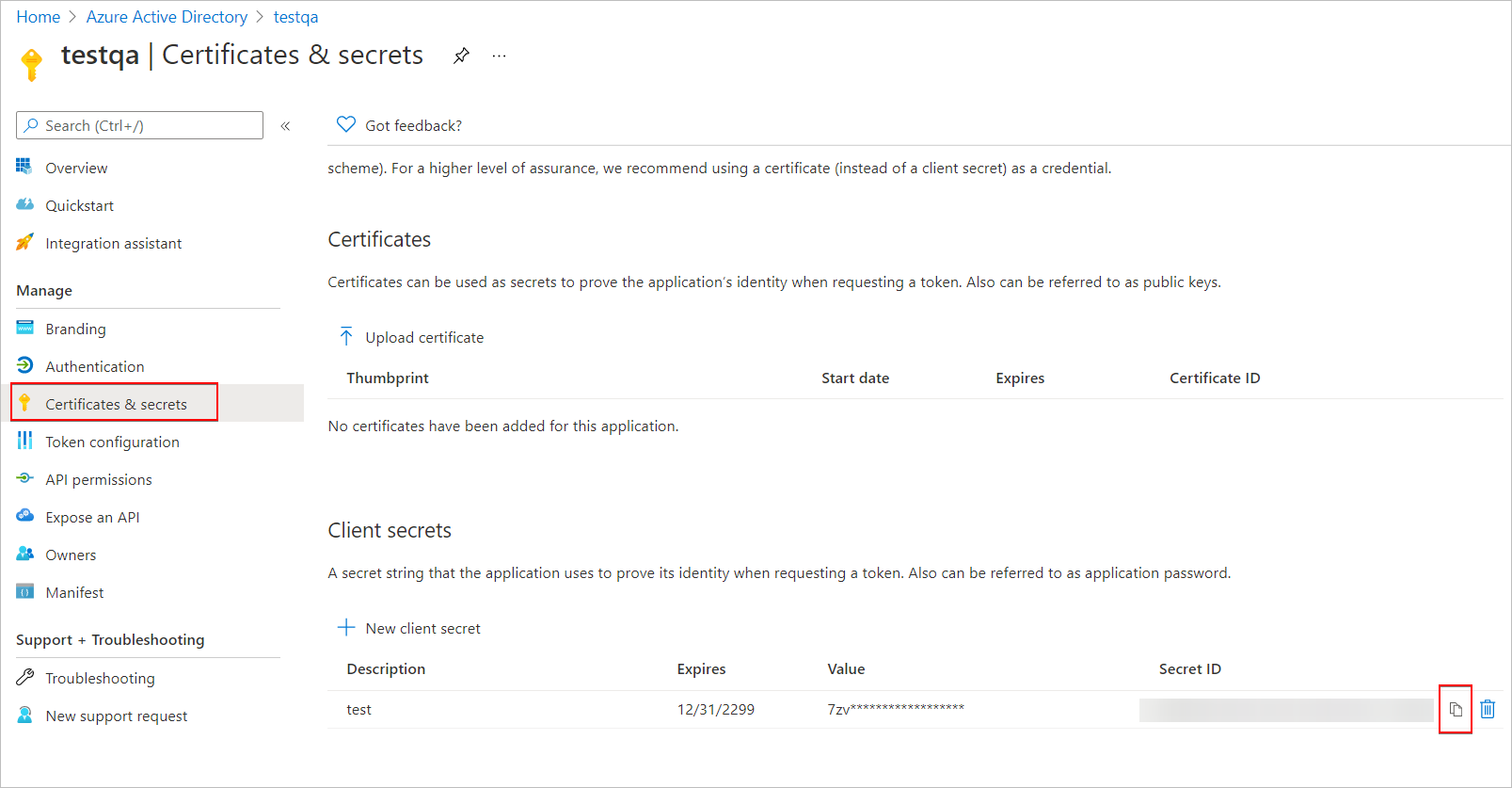1512x788 pixels.
Task: Open the Authentication settings
Action: click(94, 367)
